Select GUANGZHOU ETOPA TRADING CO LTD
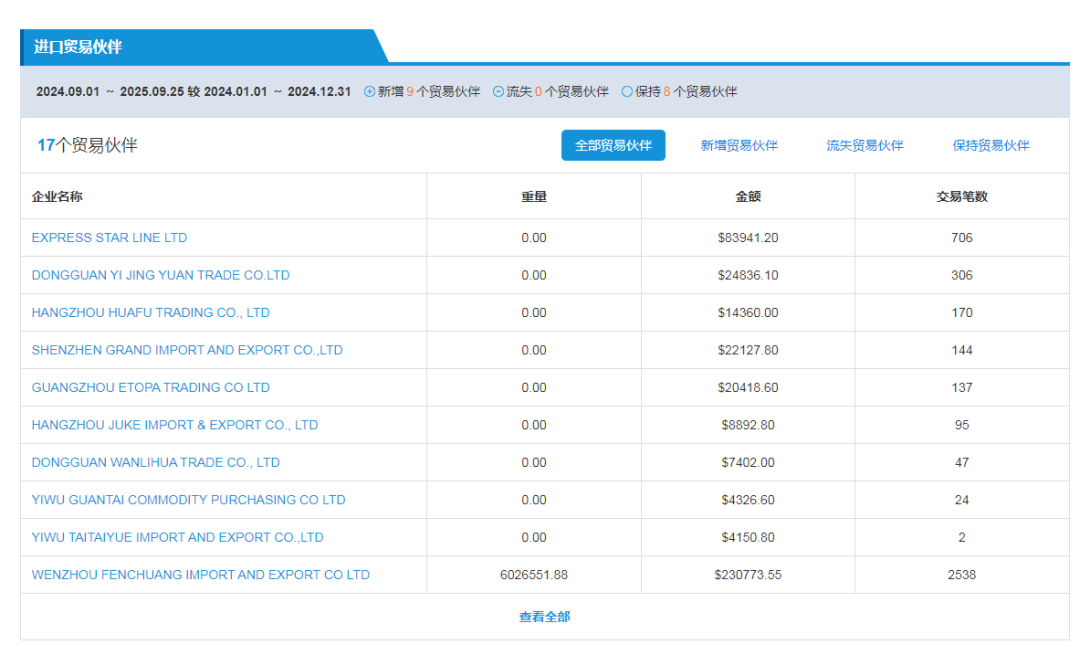Image resolution: width=1080 pixels, height=655 pixels. [x=150, y=388]
